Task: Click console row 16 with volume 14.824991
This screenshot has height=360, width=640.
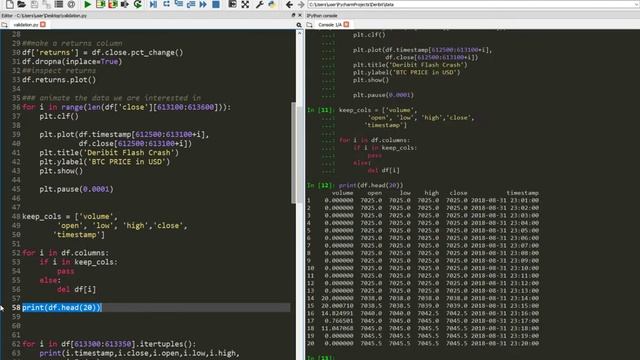Action: [423, 313]
